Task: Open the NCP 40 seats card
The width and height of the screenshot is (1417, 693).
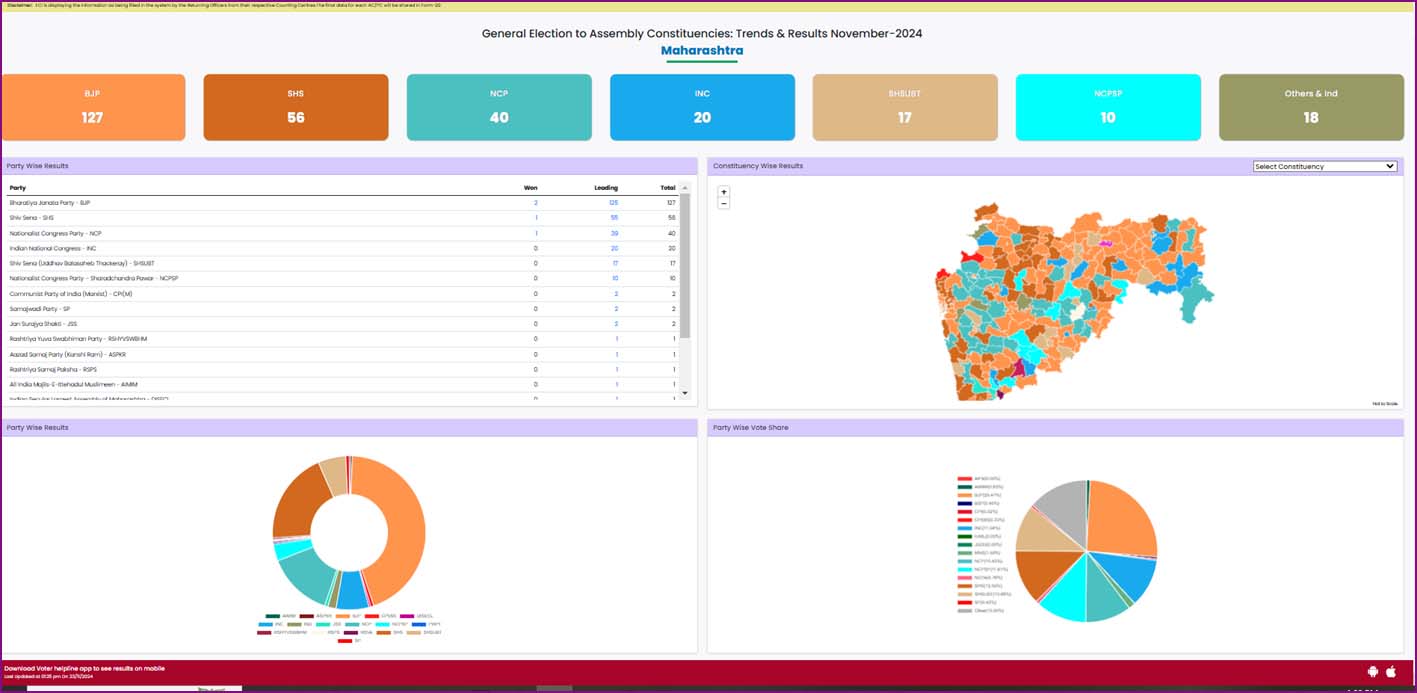Action: (499, 107)
